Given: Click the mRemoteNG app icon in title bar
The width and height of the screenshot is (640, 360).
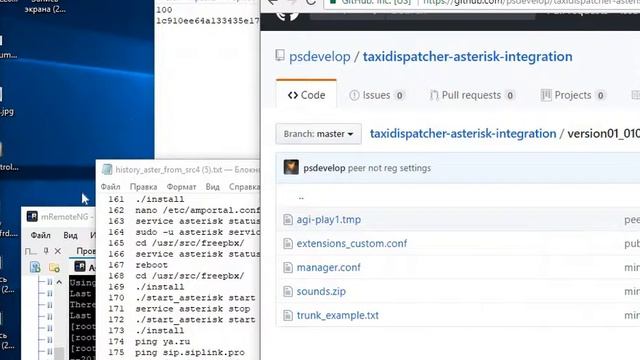Looking at the screenshot, I should [32, 216].
